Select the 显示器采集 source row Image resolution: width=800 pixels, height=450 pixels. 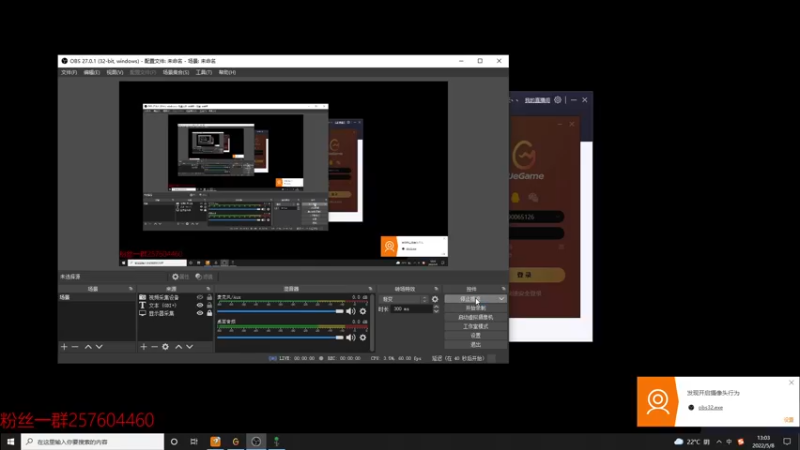click(x=174, y=313)
